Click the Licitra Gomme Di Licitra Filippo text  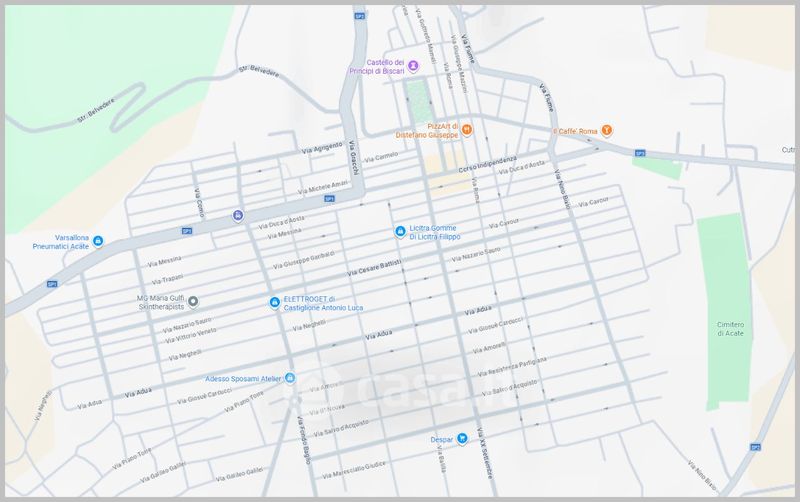pos(435,233)
